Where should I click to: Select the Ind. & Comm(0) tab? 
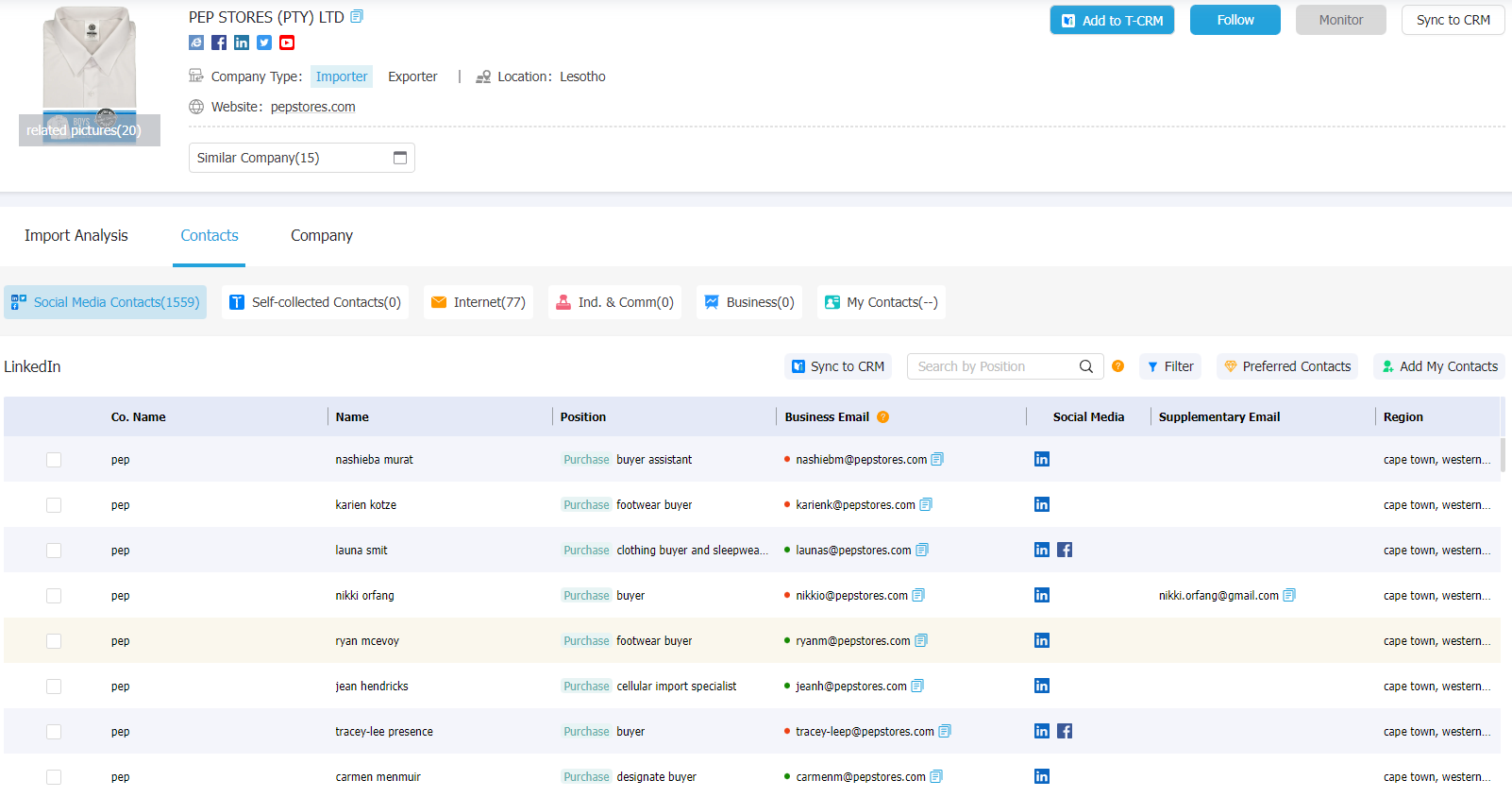(614, 302)
